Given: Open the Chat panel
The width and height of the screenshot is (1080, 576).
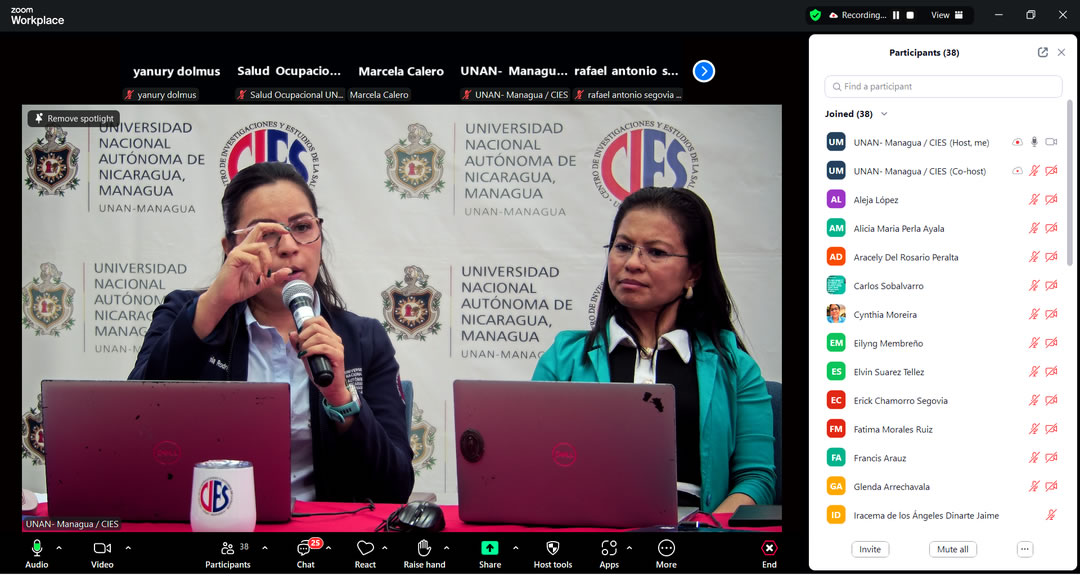Looking at the screenshot, I should point(305,549).
